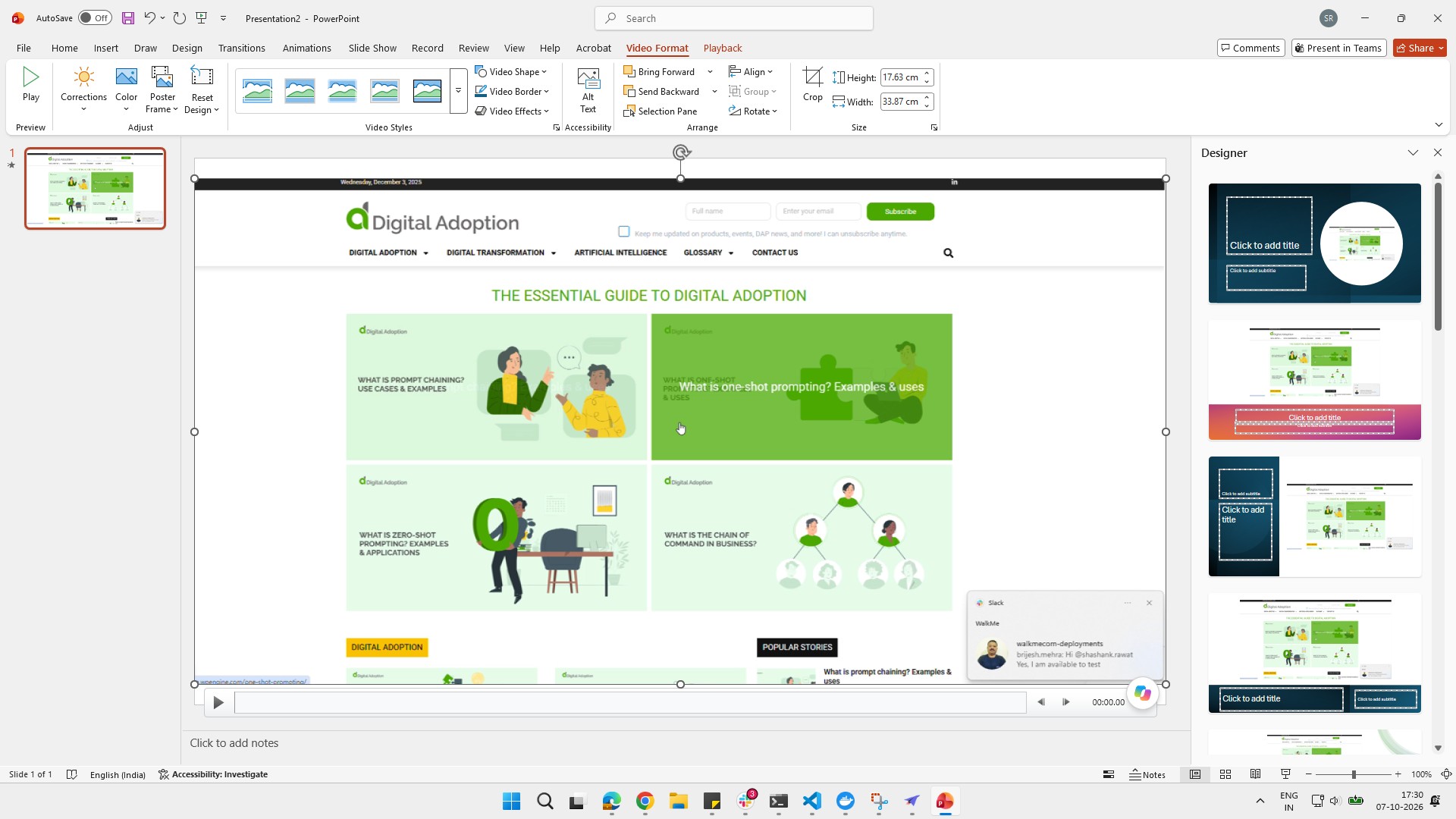Click the Fit slide to window icon
This screenshot has width=1456, height=819.
[1446, 774]
